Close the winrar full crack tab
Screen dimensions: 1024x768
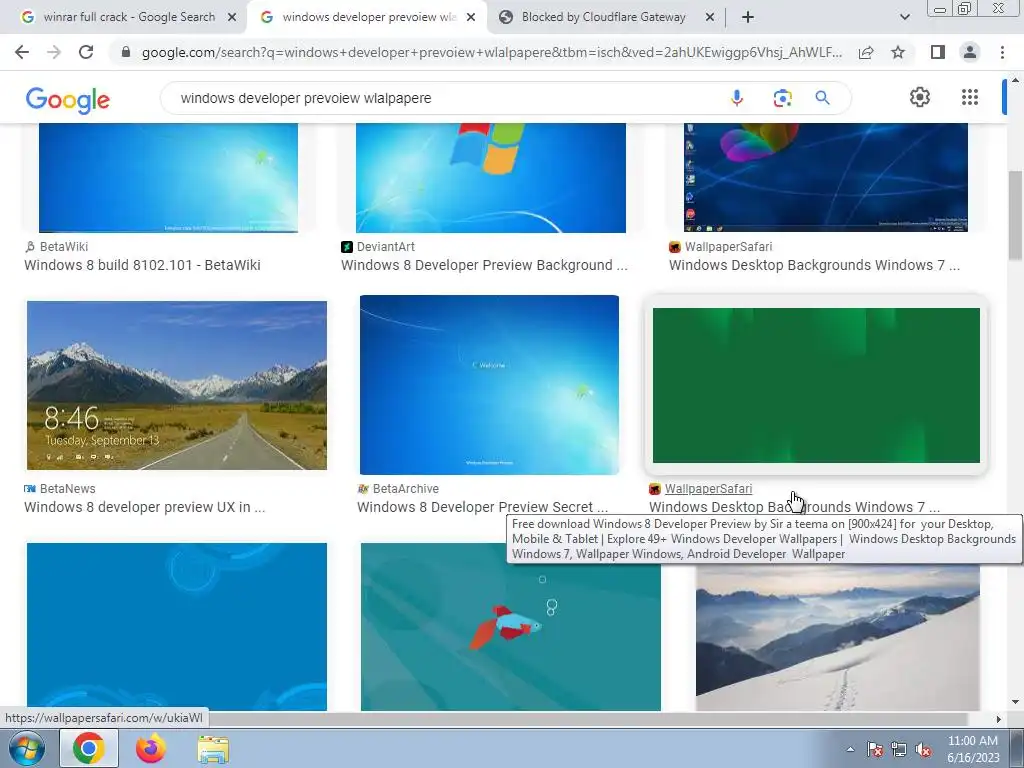pos(231,17)
